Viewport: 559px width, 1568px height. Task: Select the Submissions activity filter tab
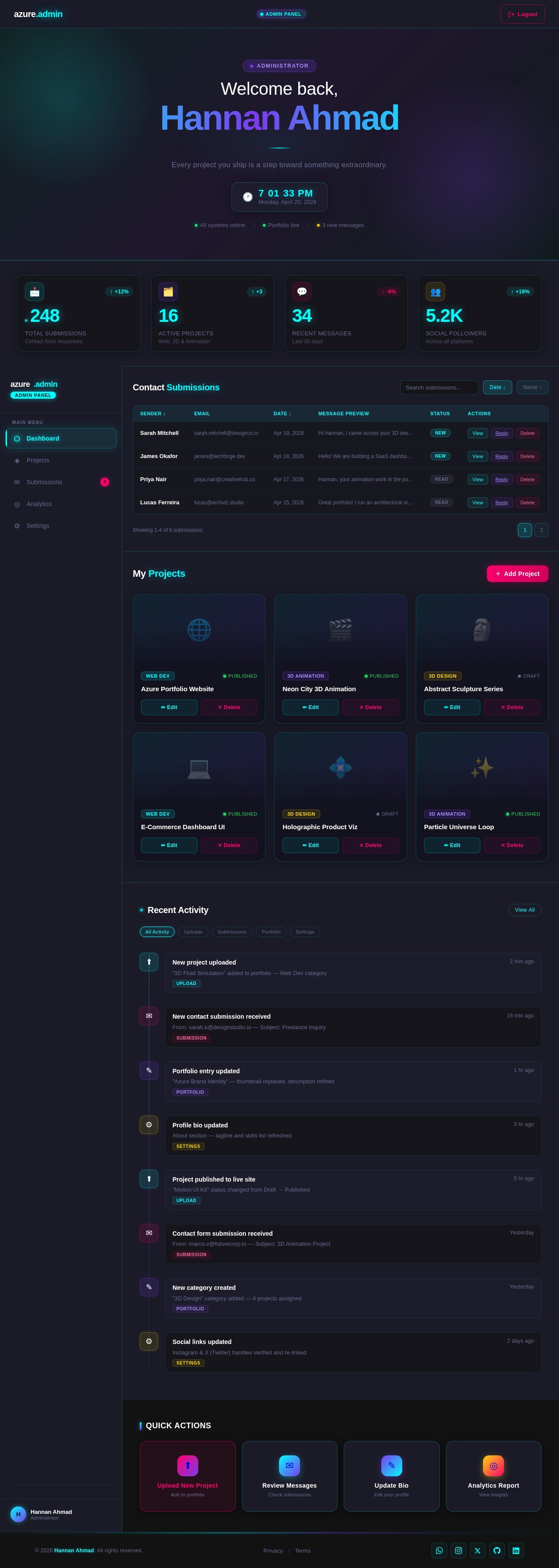pyautogui.click(x=232, y=932)
